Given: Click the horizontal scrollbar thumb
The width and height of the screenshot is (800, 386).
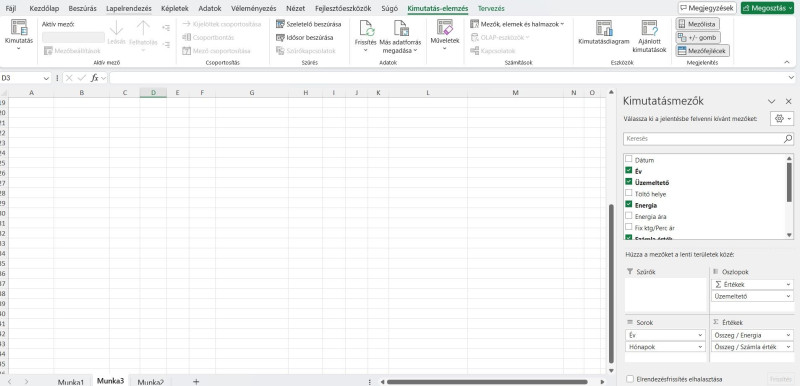Looking at the screenshot, I should point(487,381).
